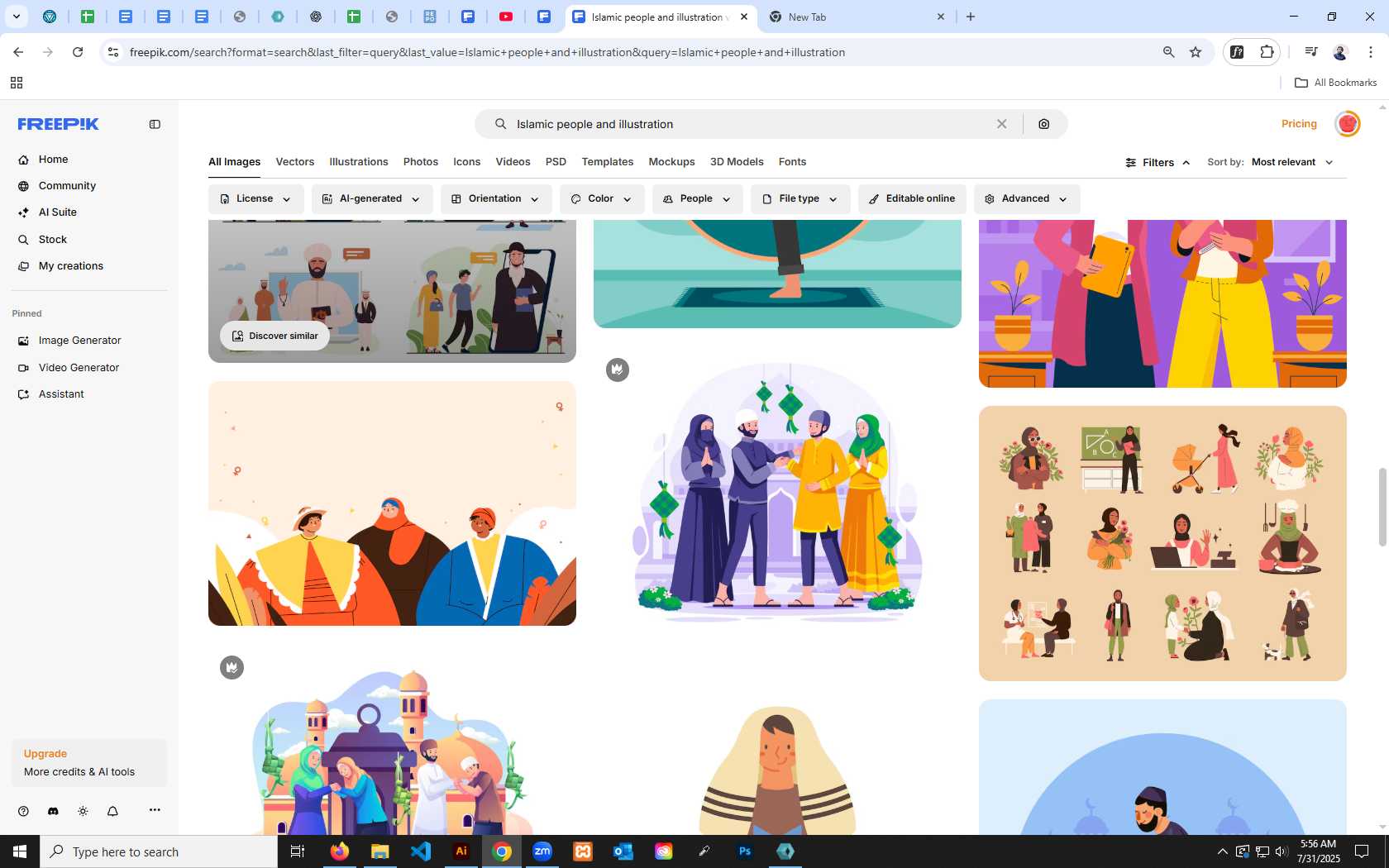The height and width of the screenshot is (868, 1389).
Task: Expand the File type filter dropdown
Action: point(800,199)
